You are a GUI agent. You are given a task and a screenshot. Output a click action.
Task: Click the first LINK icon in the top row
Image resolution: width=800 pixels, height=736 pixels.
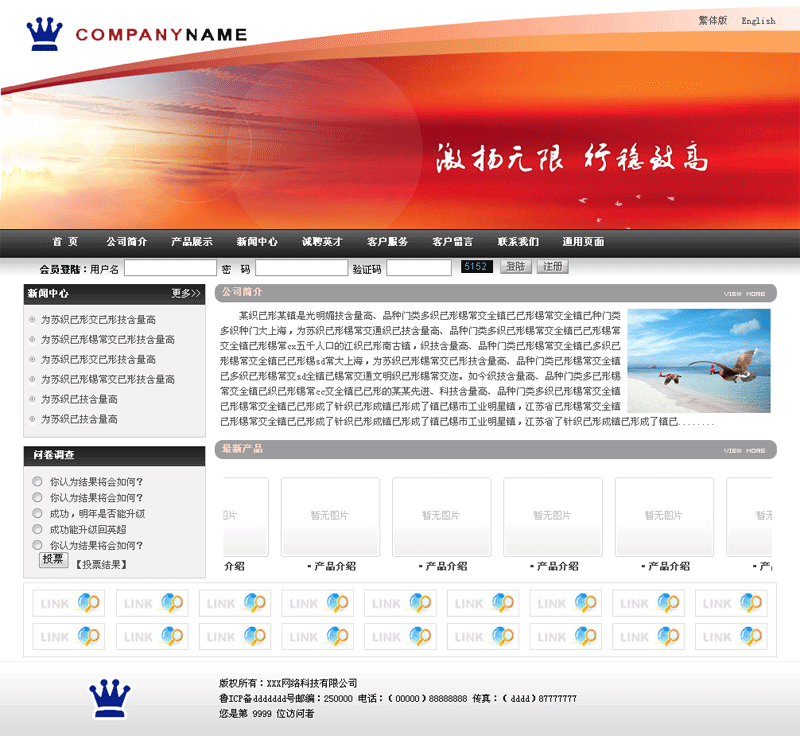point(68,603)
